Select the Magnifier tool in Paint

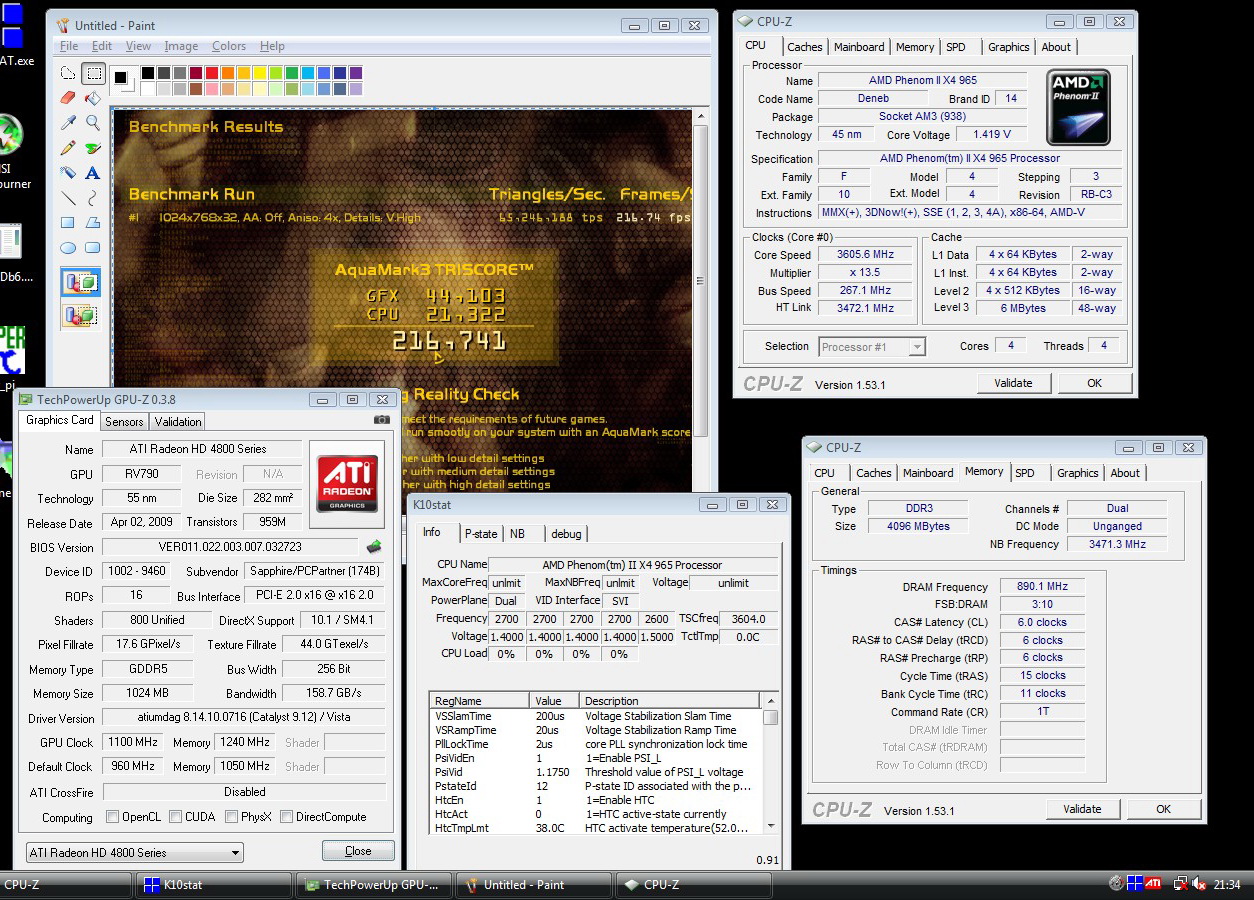click(93, 122)
